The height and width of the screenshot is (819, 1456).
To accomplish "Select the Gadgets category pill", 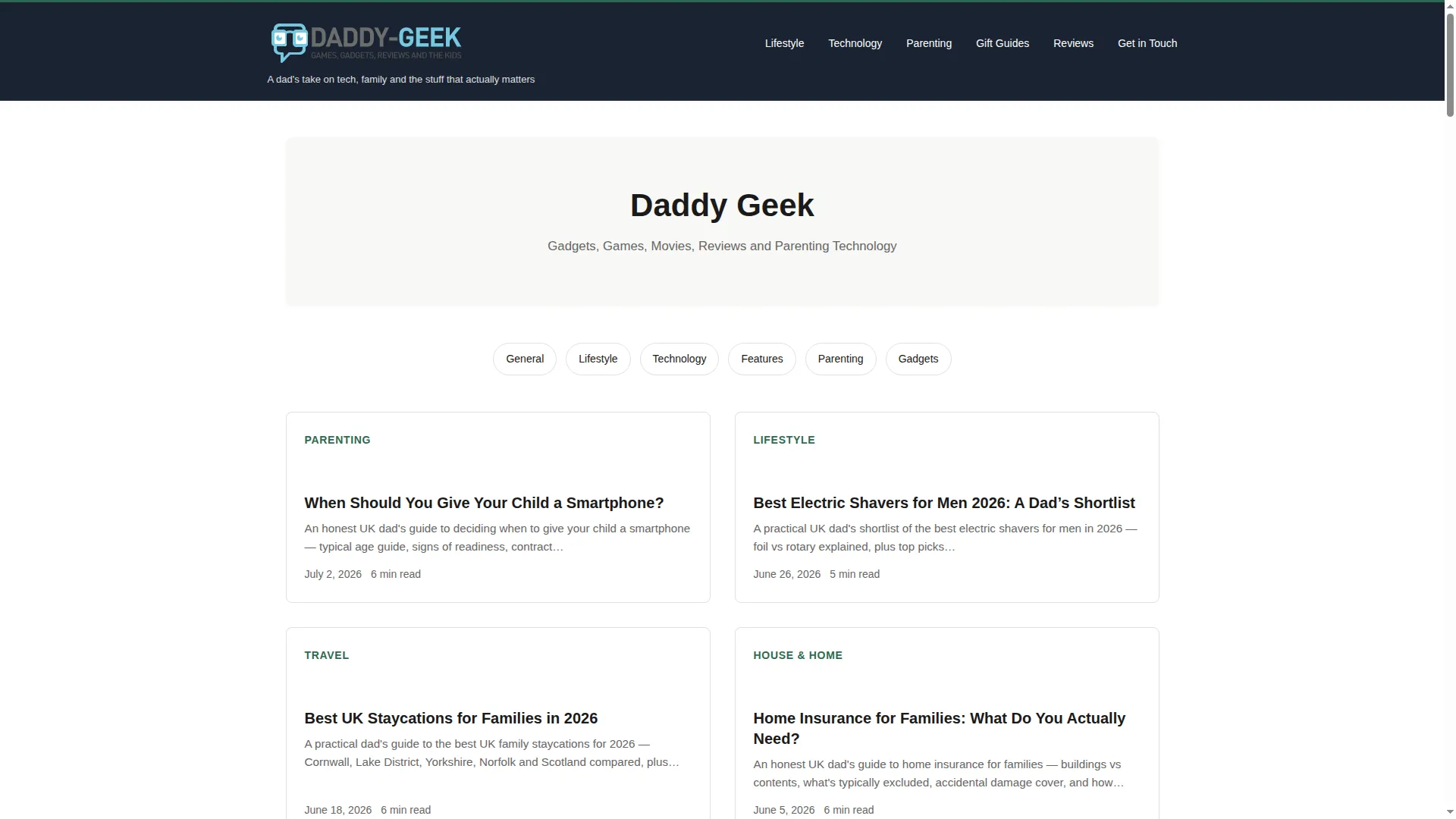I will pyautogui.click(x=918, y=359).
